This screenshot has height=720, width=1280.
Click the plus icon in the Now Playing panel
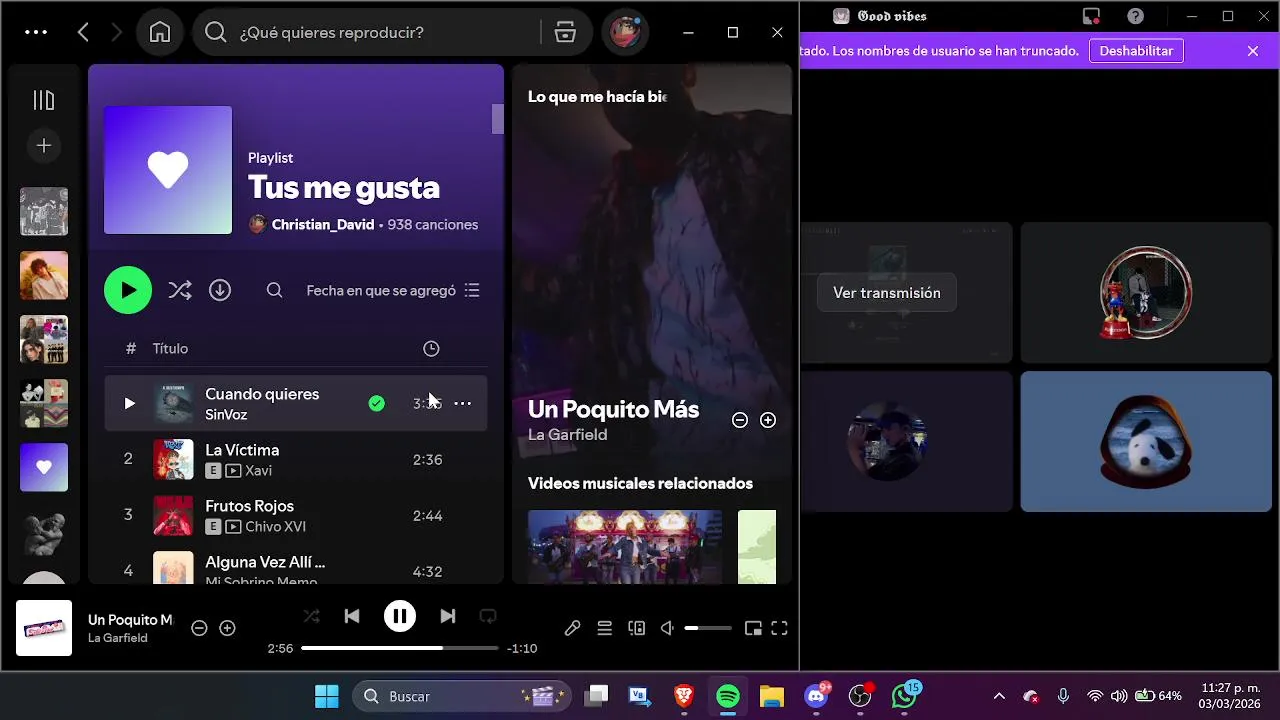768,420
